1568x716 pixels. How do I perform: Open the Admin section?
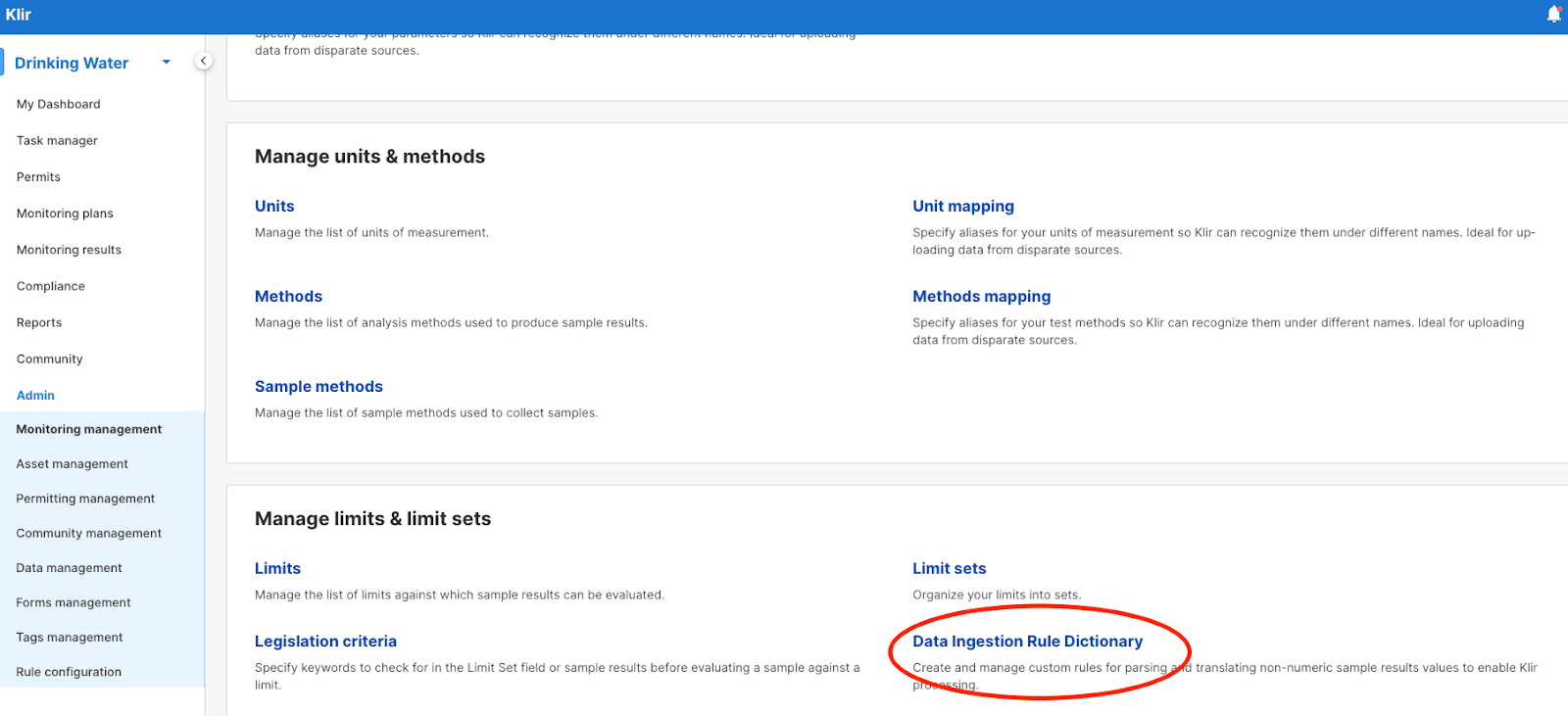[35, 395]
